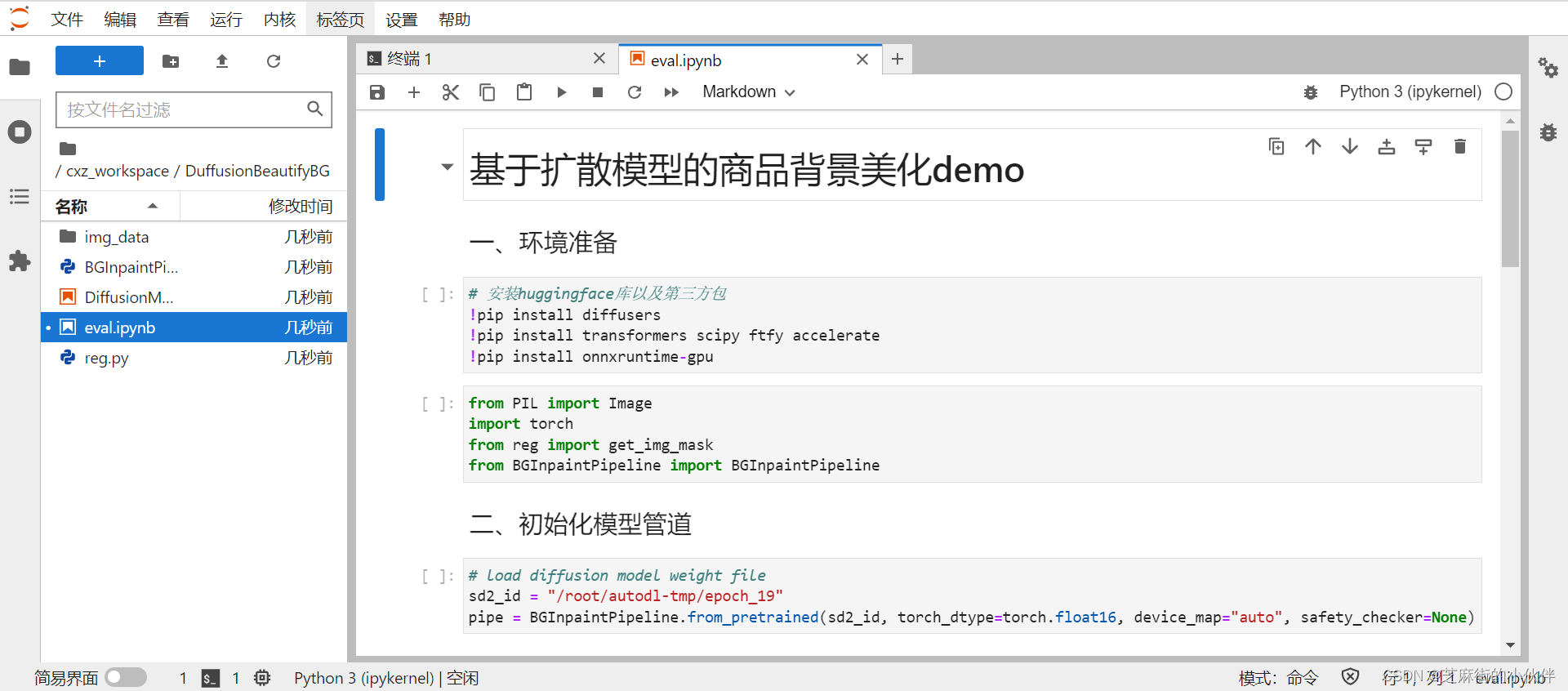
Task: Enable the notebook debugger bug icon
Action: tap(1311, 92)
